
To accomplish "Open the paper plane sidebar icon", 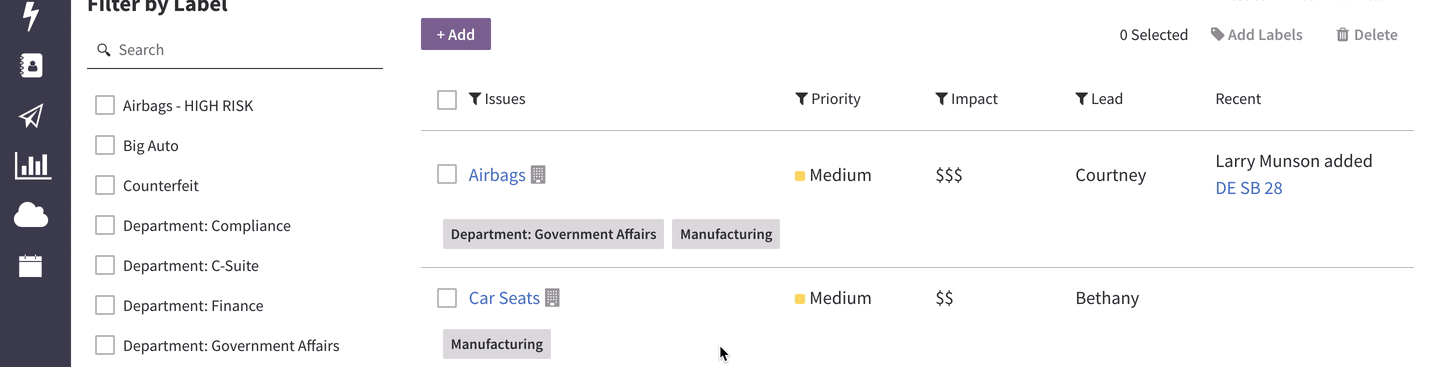I will (31, 116).
